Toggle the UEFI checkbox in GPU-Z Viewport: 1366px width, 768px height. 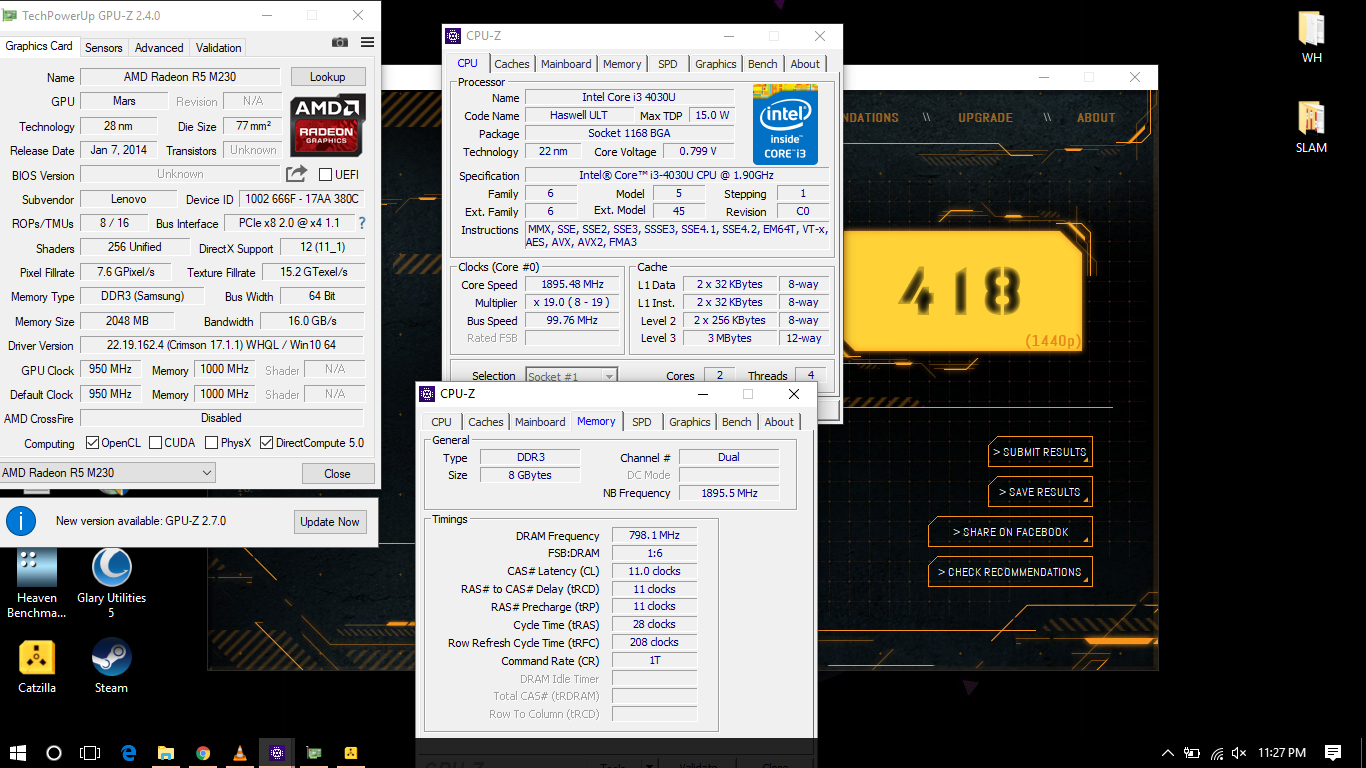click(x=325, y=175)
